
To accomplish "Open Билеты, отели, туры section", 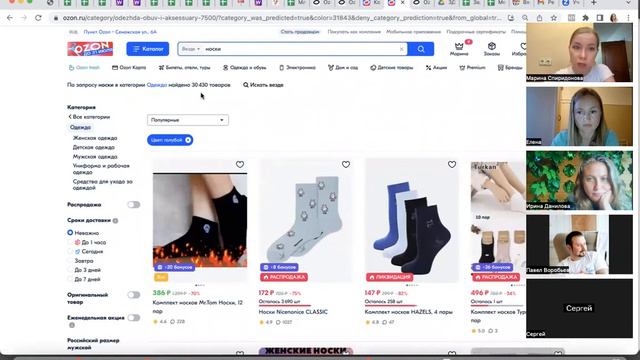I will tap(184, 68).
